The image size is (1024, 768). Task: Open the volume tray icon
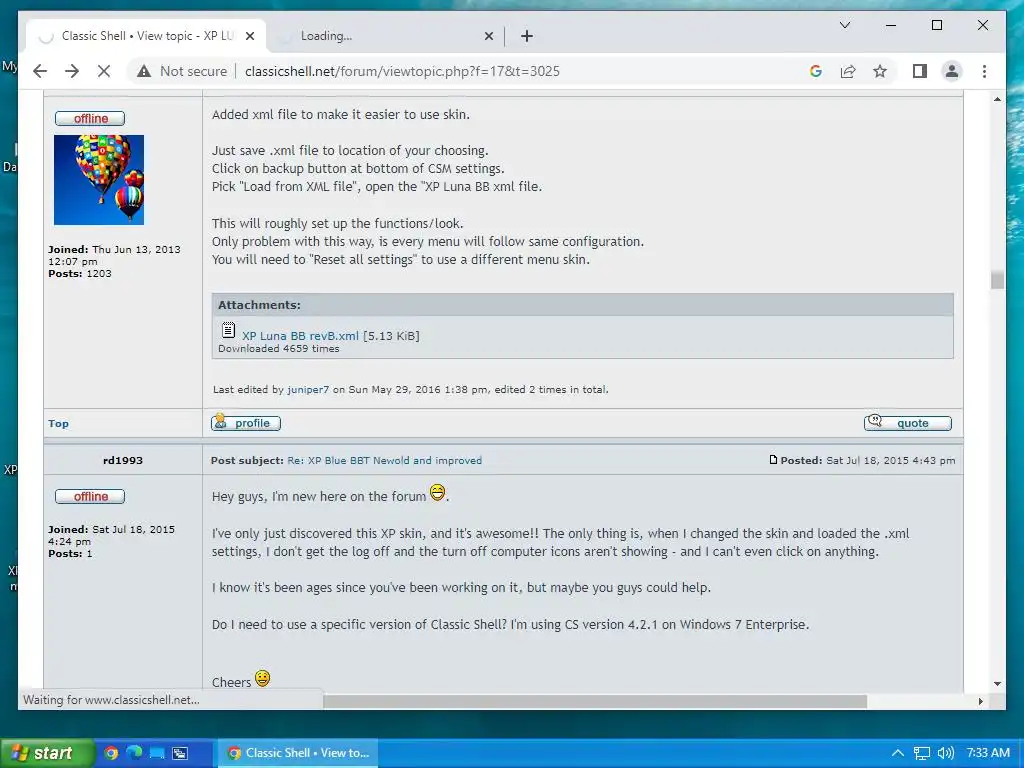click(x=946, y=753)
